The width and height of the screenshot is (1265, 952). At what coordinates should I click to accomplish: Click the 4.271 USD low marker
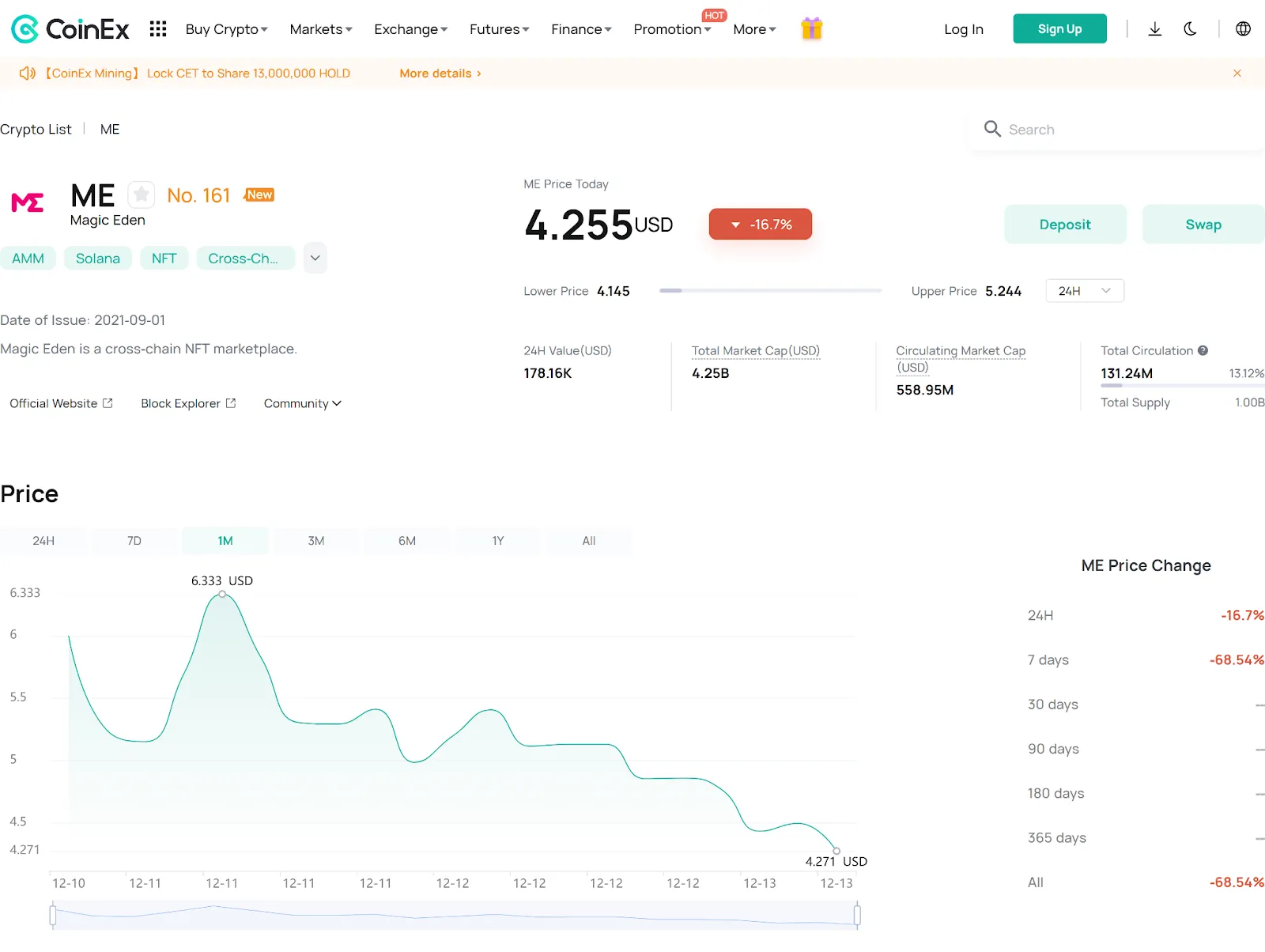(836, 851)
